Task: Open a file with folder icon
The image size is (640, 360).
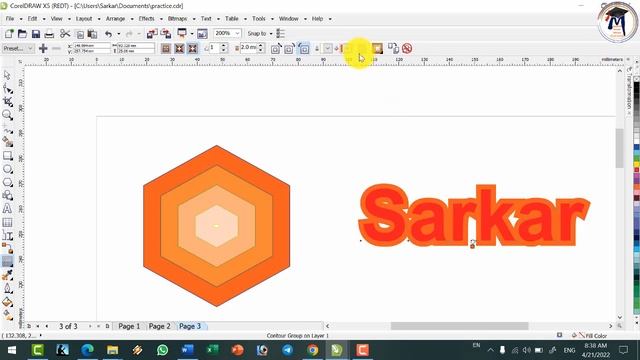Action: point(22,33)
